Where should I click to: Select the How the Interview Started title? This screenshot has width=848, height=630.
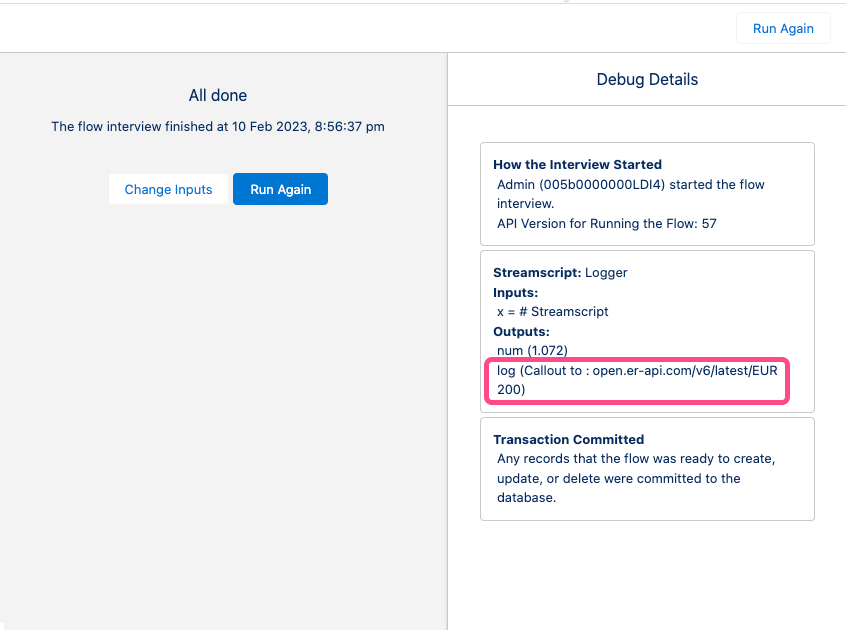point(577,164)
